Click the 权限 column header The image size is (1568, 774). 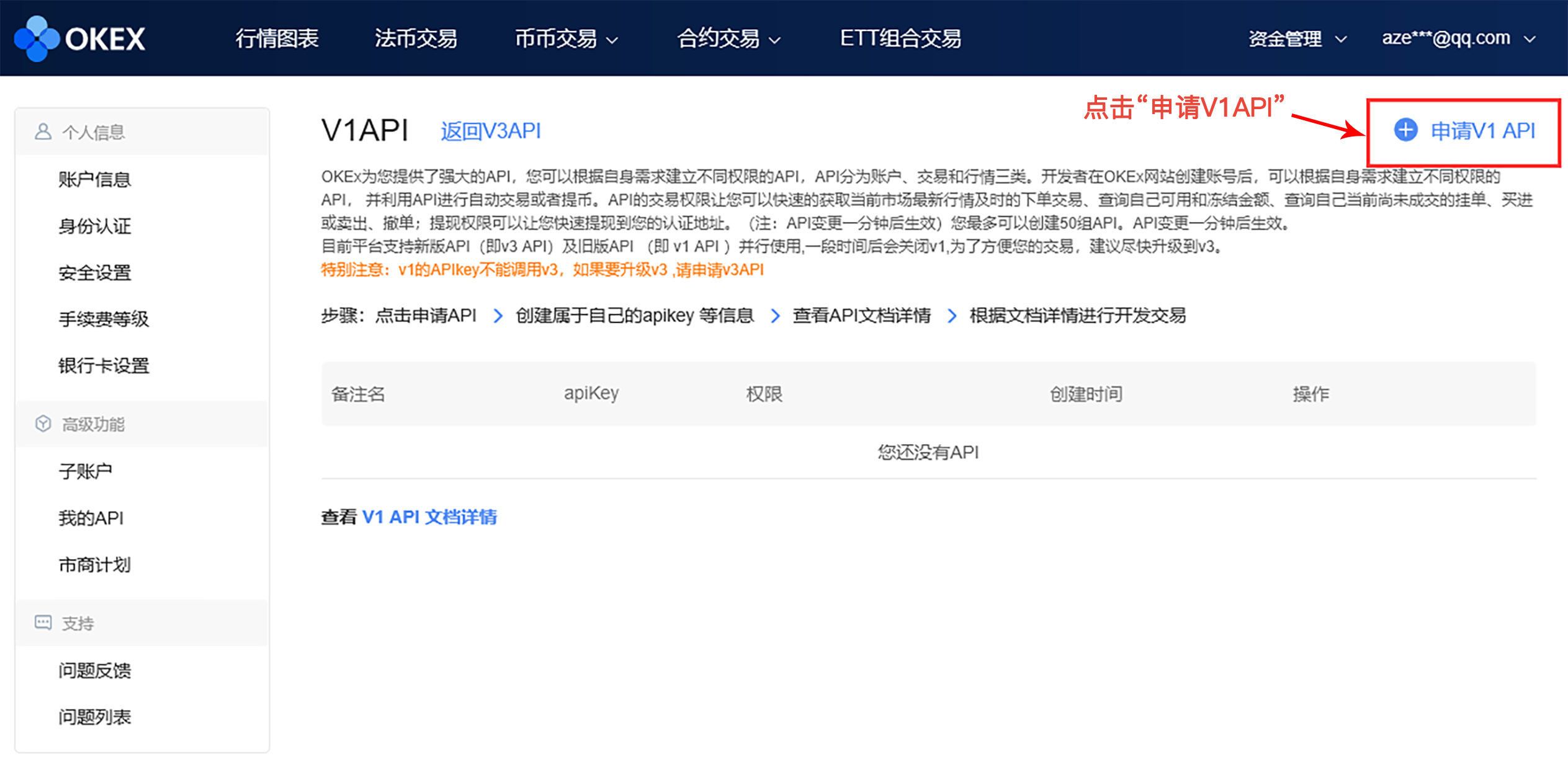[764, 394]
